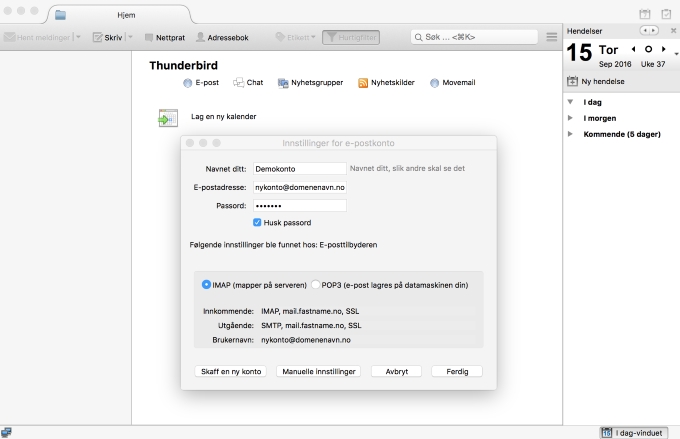Image resolution: width=680 pixels, height=439 pixels.
Task: Set up Nyhetskilder feed account
Action: 386,82
